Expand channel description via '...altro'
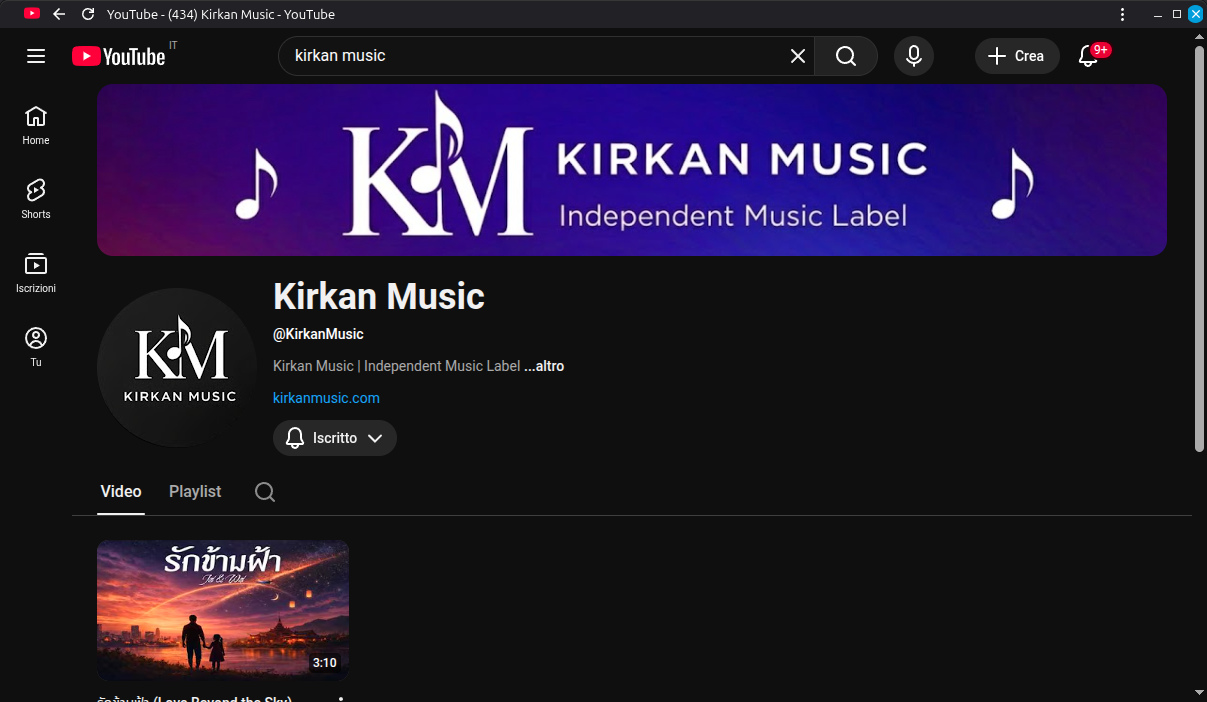 click(544, 366)
